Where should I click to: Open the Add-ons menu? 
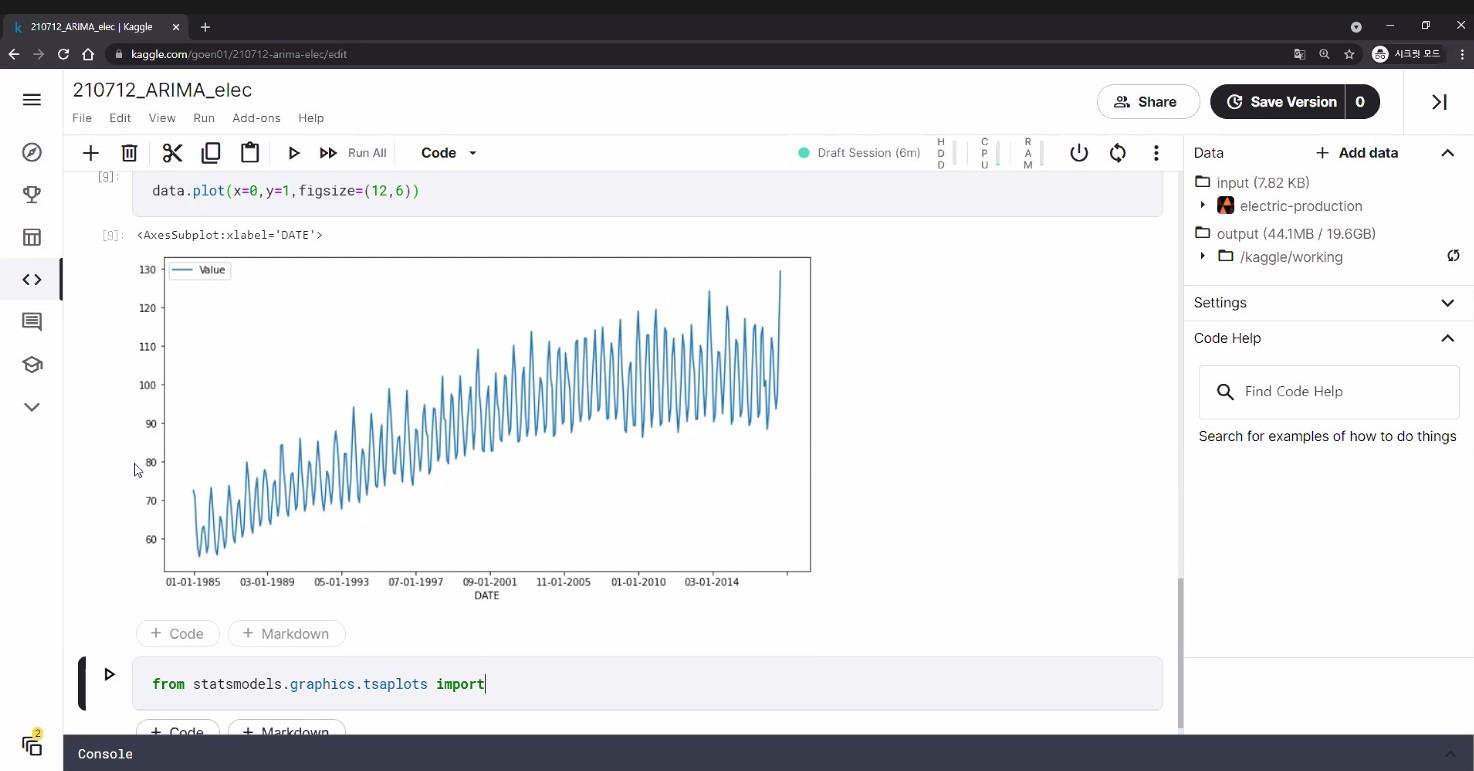256,118
